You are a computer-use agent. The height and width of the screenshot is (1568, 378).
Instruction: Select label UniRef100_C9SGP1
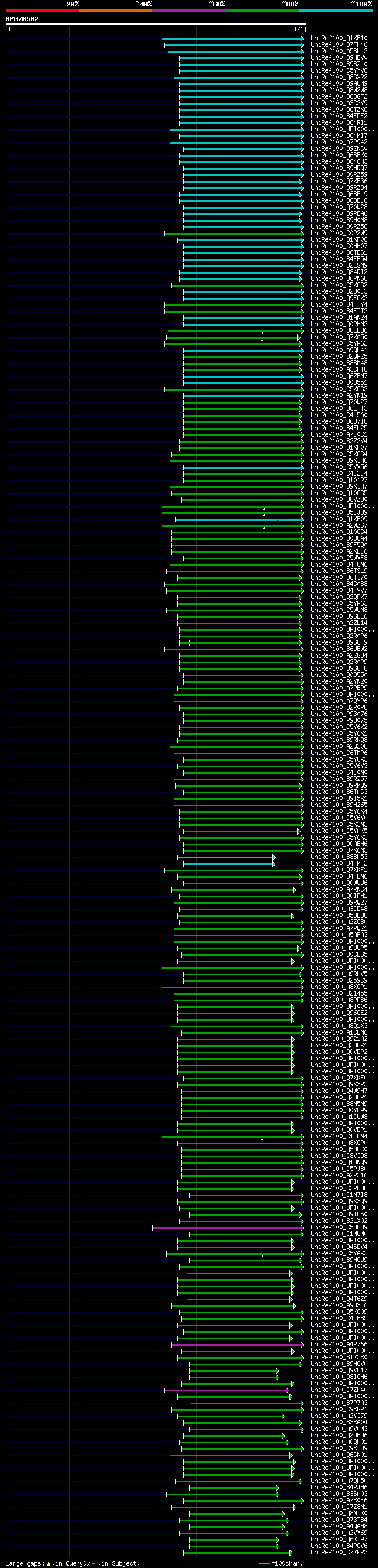coord(339,1410)
